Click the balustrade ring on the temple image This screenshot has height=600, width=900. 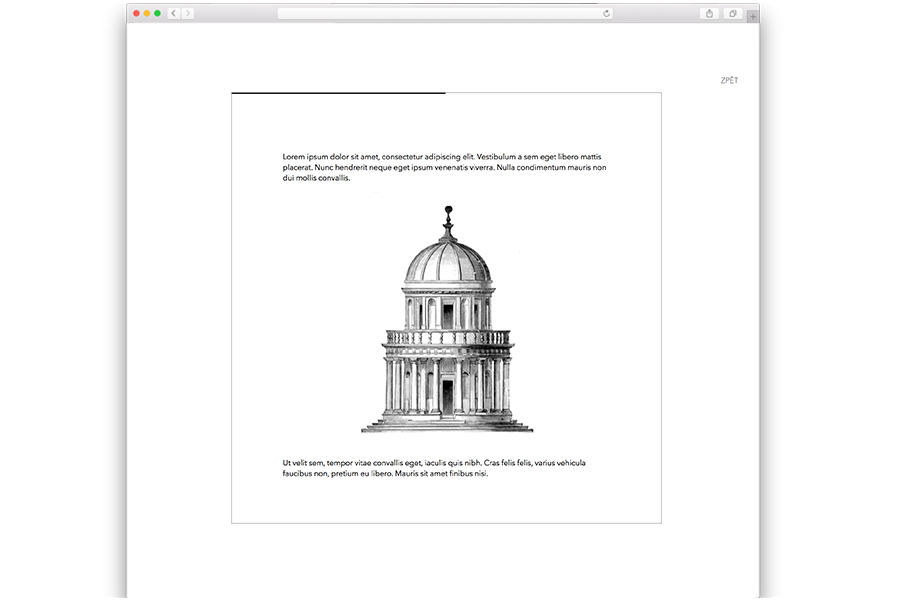447,338
